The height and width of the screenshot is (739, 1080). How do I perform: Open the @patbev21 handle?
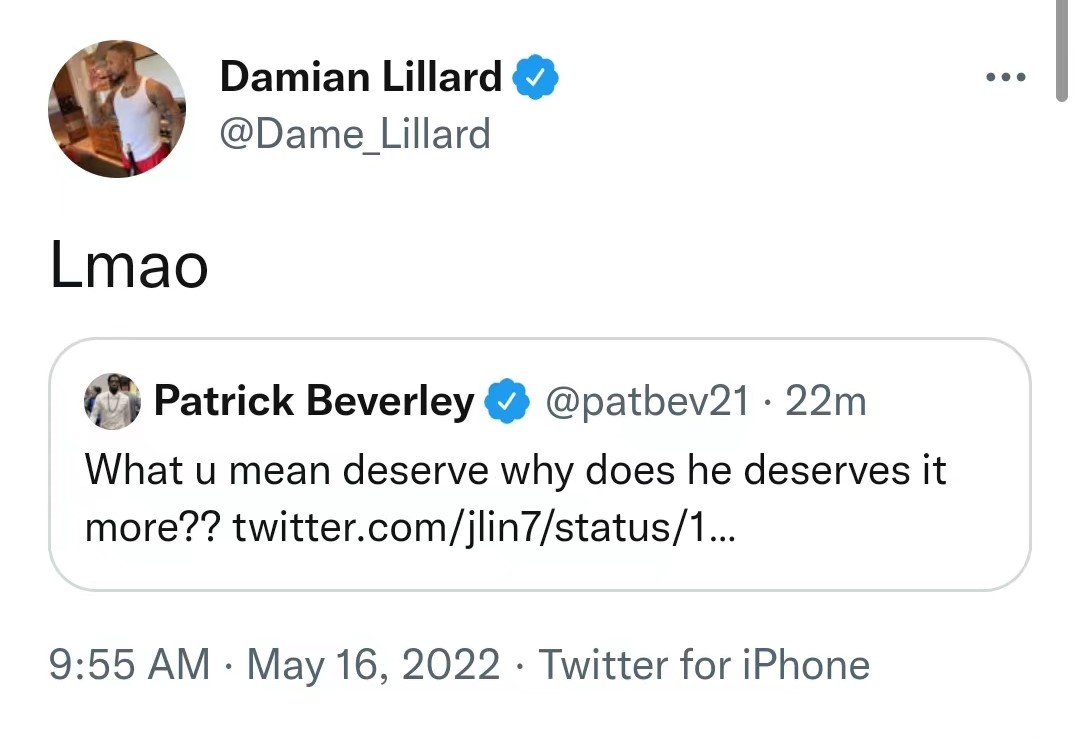645,401
